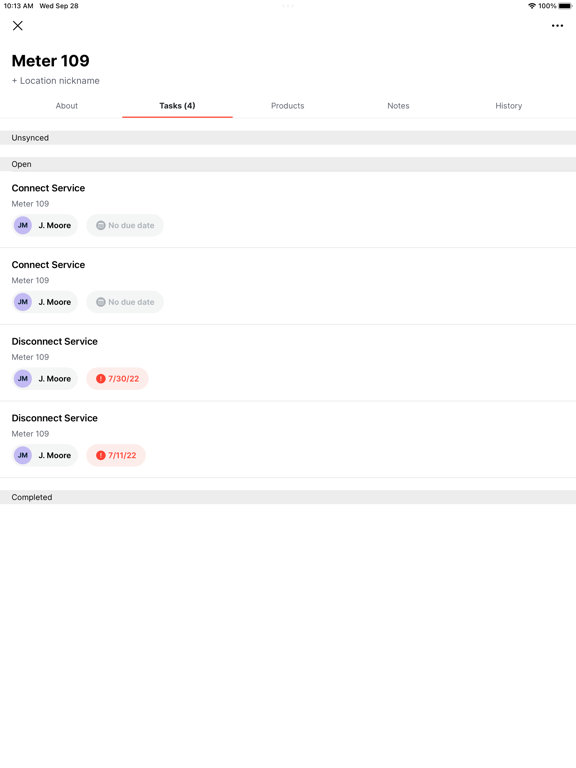The height and width of the screenshot is (768, 576).
Task: Open the first Connect Service task
Action: [x=288, y=210]
